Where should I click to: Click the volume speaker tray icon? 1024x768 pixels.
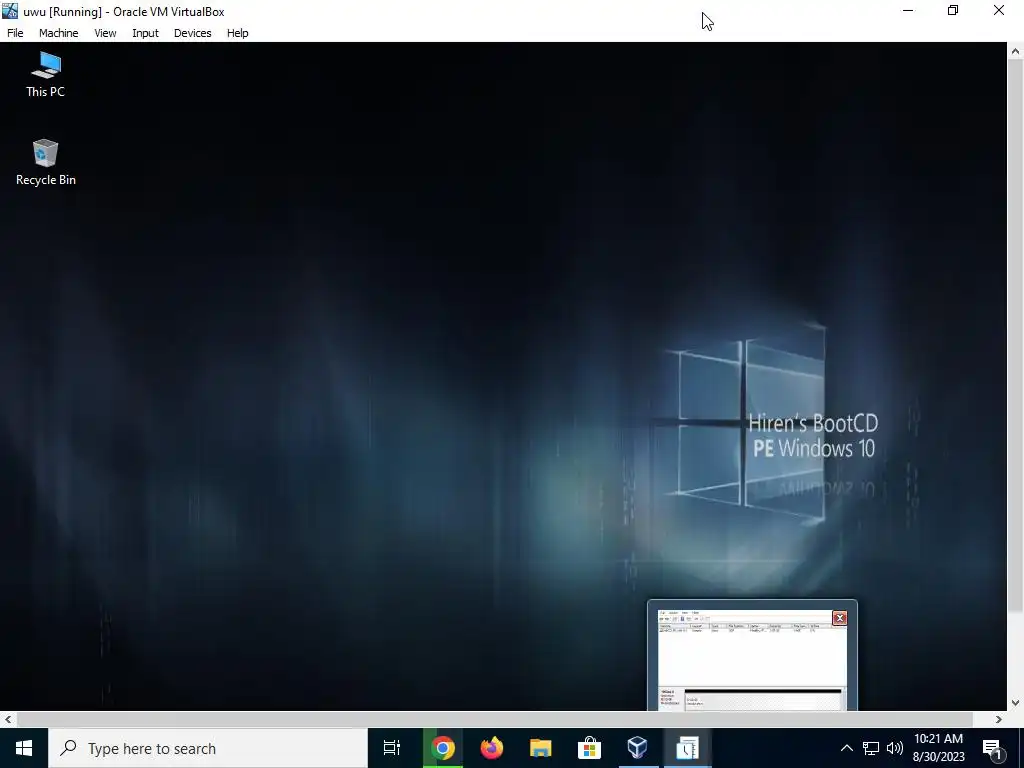[895, 748]
